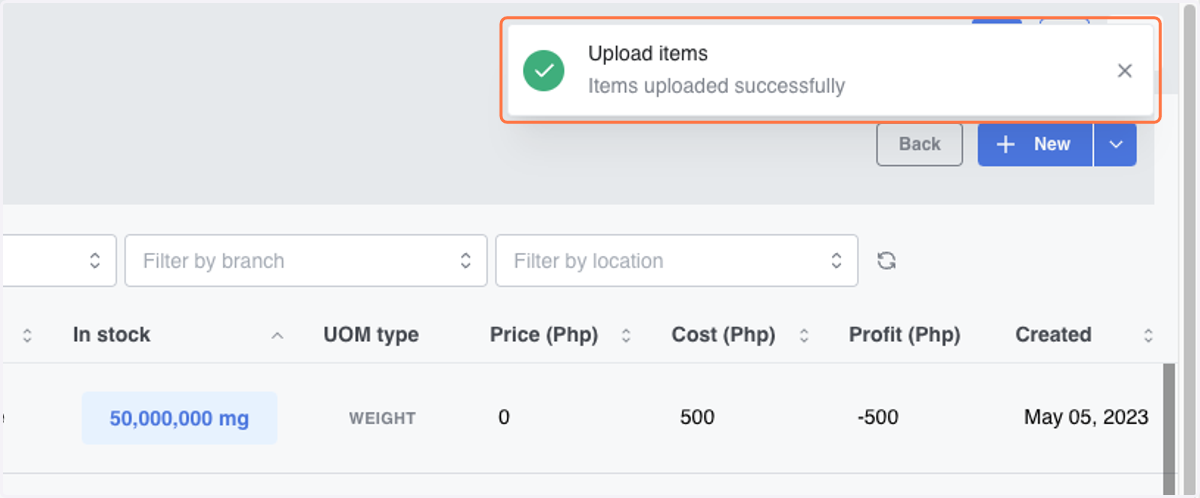Click the sort arrows left of In stock

pyautogui.click(x=27, y=336)
